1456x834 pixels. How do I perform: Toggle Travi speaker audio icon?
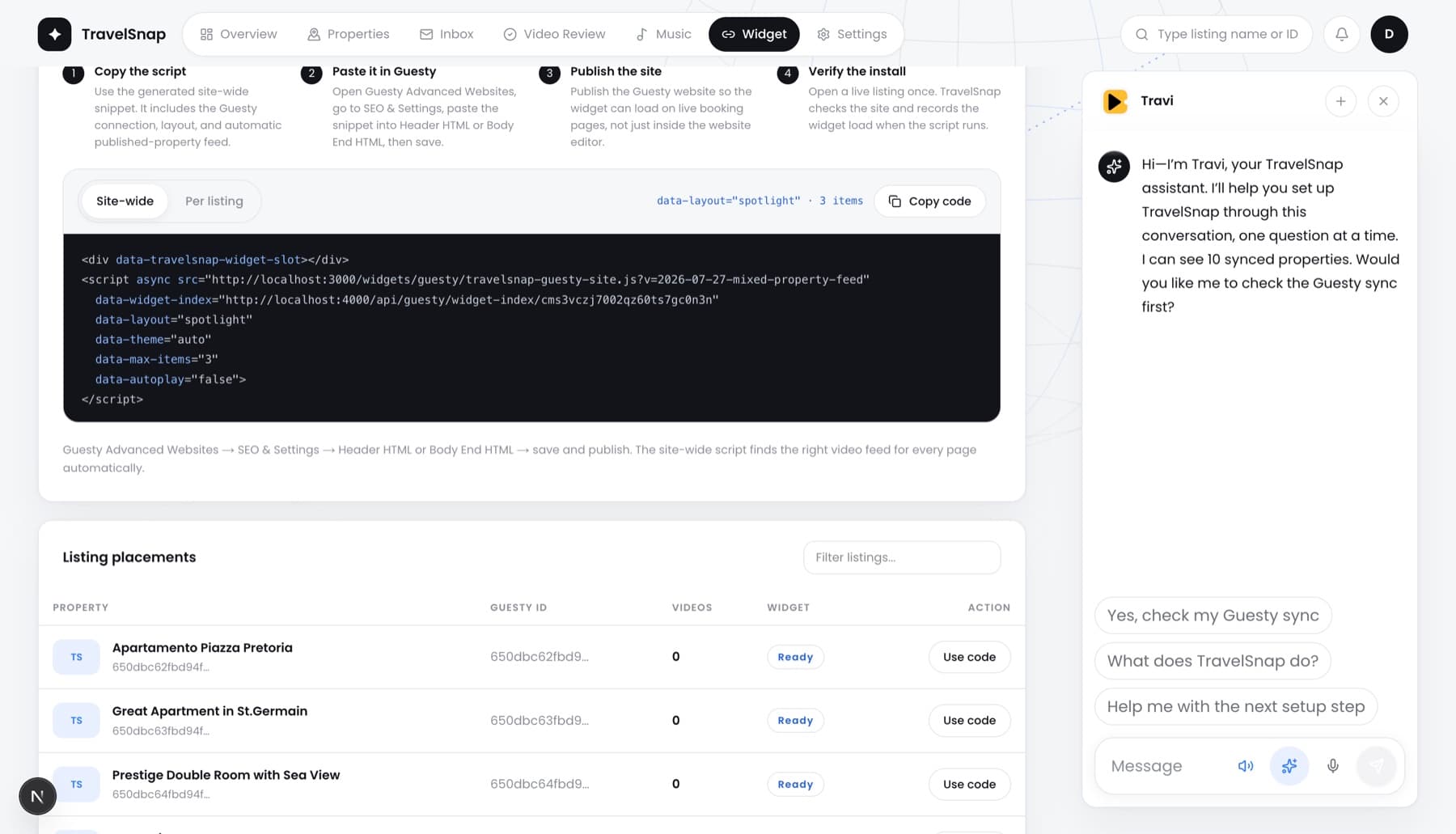pyautogui.click(x=1246, y=766)
